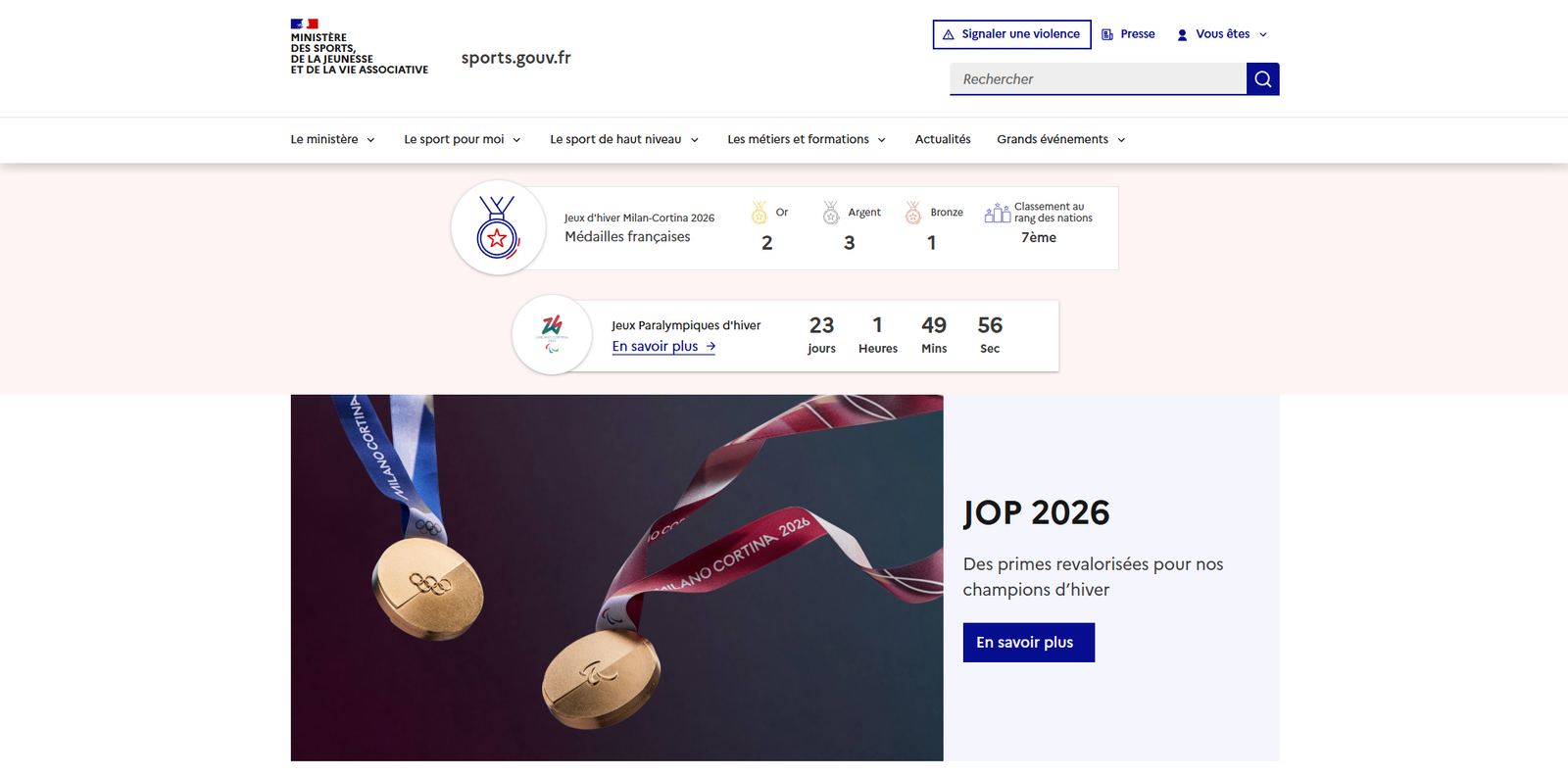Click the Paralympic Milano Cortina logo

(553, 334)
